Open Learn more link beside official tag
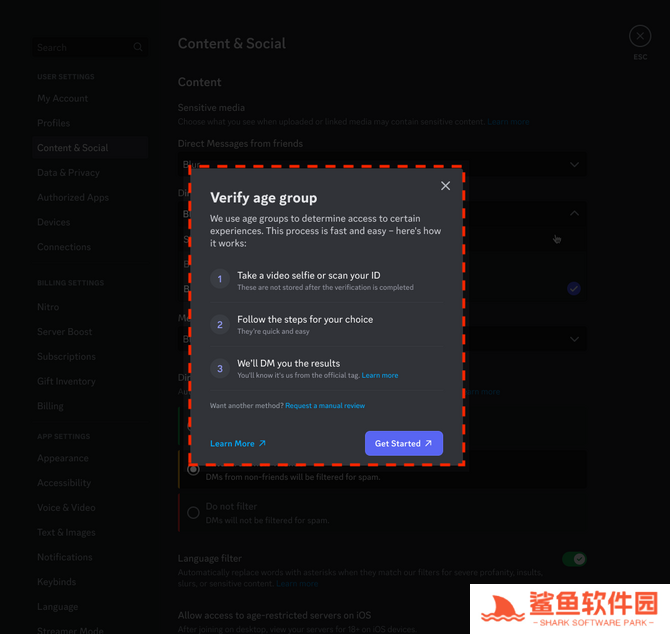 [380, 375]
